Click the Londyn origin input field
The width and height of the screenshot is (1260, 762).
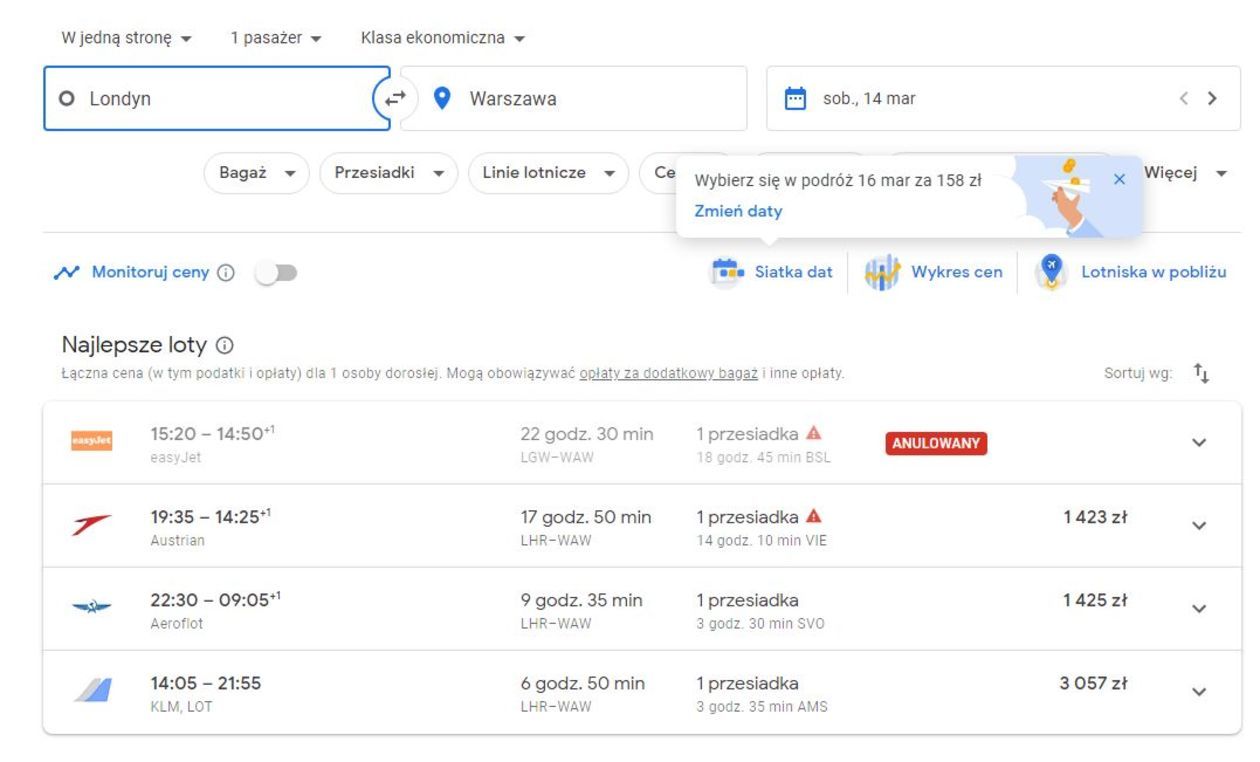pyautogui.click(x=215, y=98)
